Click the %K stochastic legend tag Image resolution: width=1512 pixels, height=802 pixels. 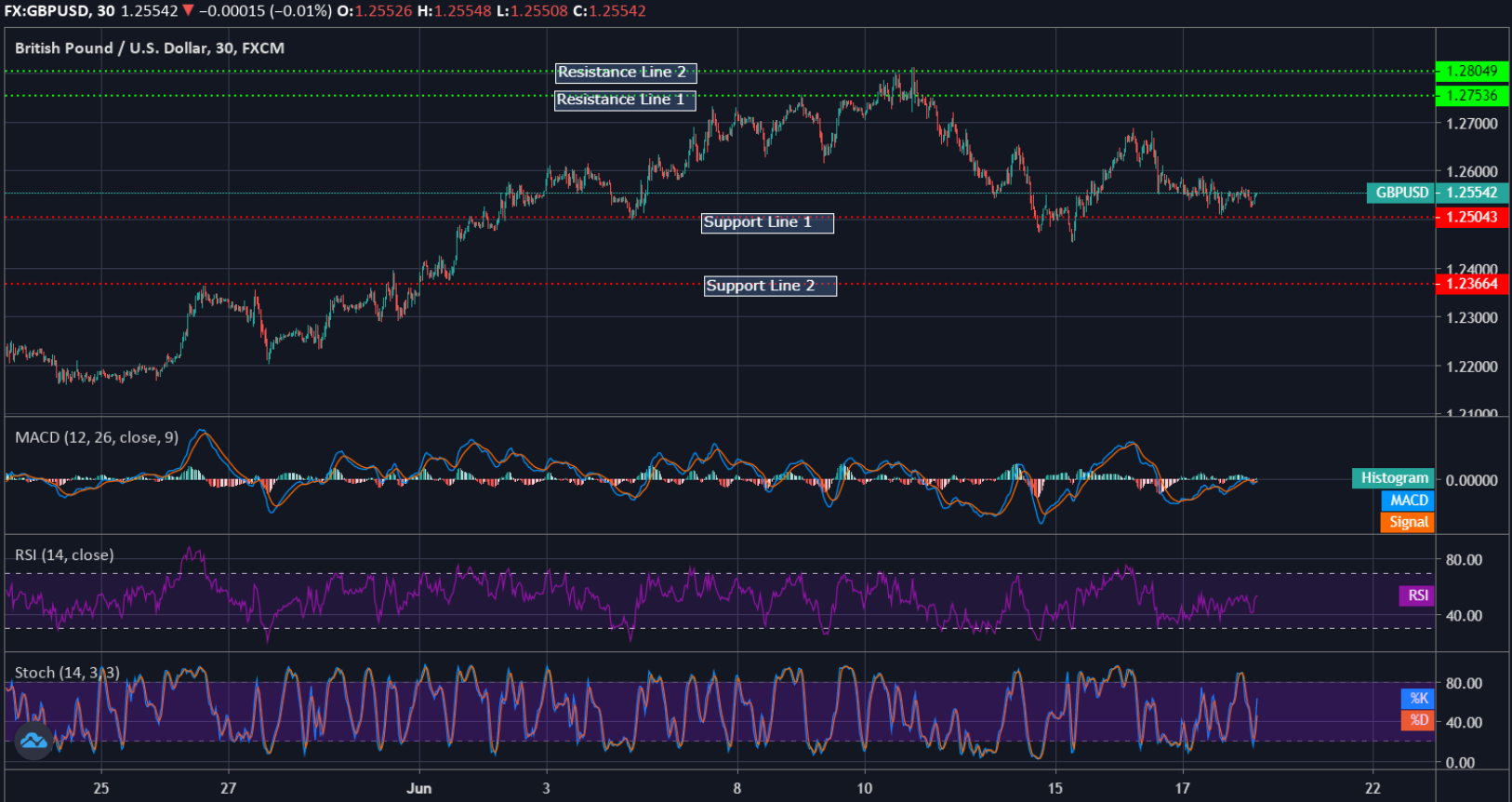coord(1418,699)
